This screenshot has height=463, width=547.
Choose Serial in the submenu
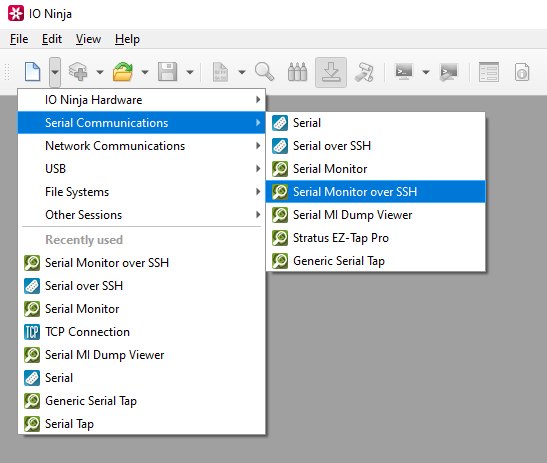coord(375,123)
